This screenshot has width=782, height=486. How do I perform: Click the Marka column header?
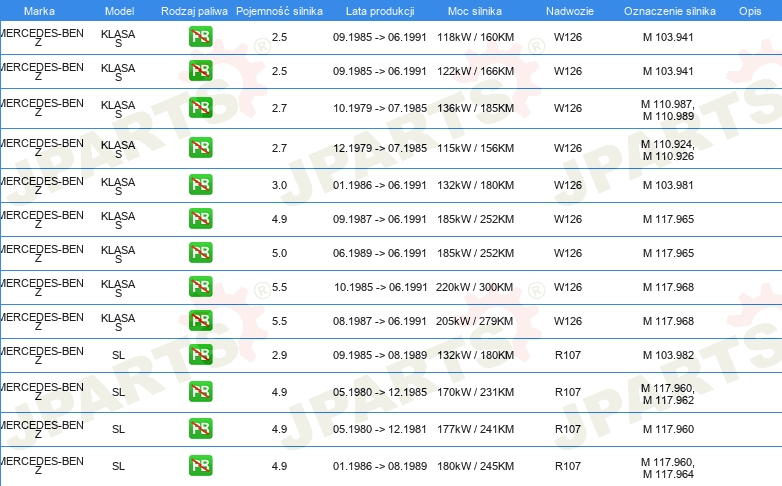39,11
